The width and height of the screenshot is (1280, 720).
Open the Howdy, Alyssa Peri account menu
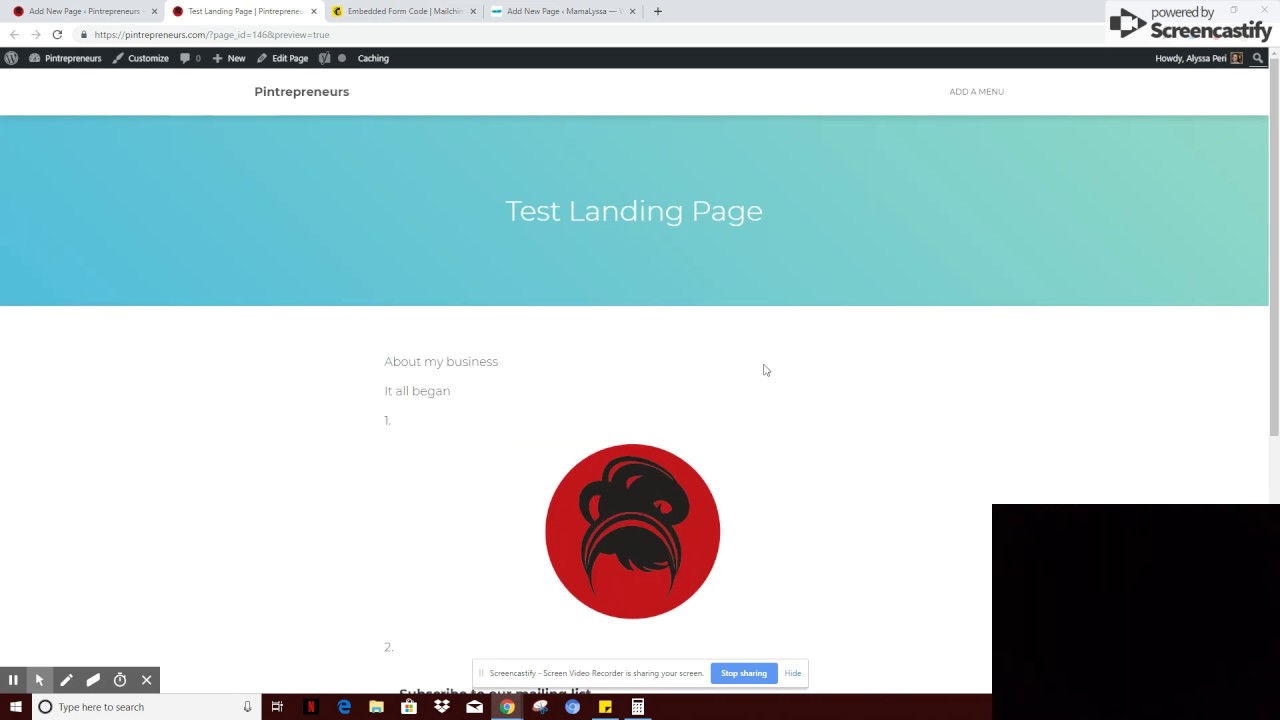point(1198,58)
